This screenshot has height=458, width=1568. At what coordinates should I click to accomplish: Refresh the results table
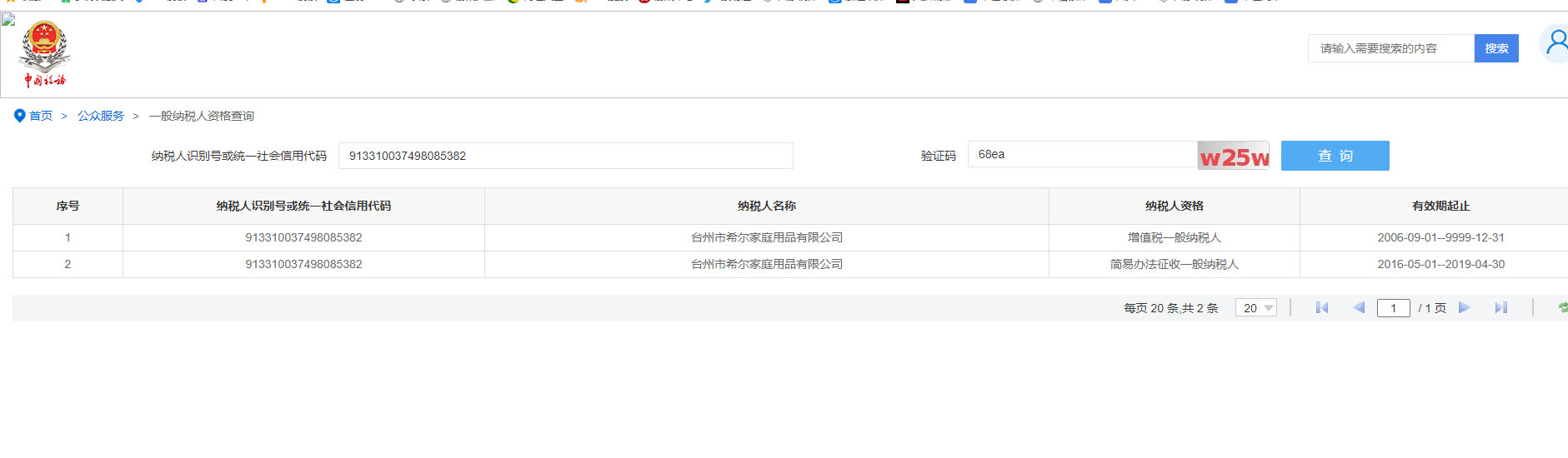pos(1562,308)
